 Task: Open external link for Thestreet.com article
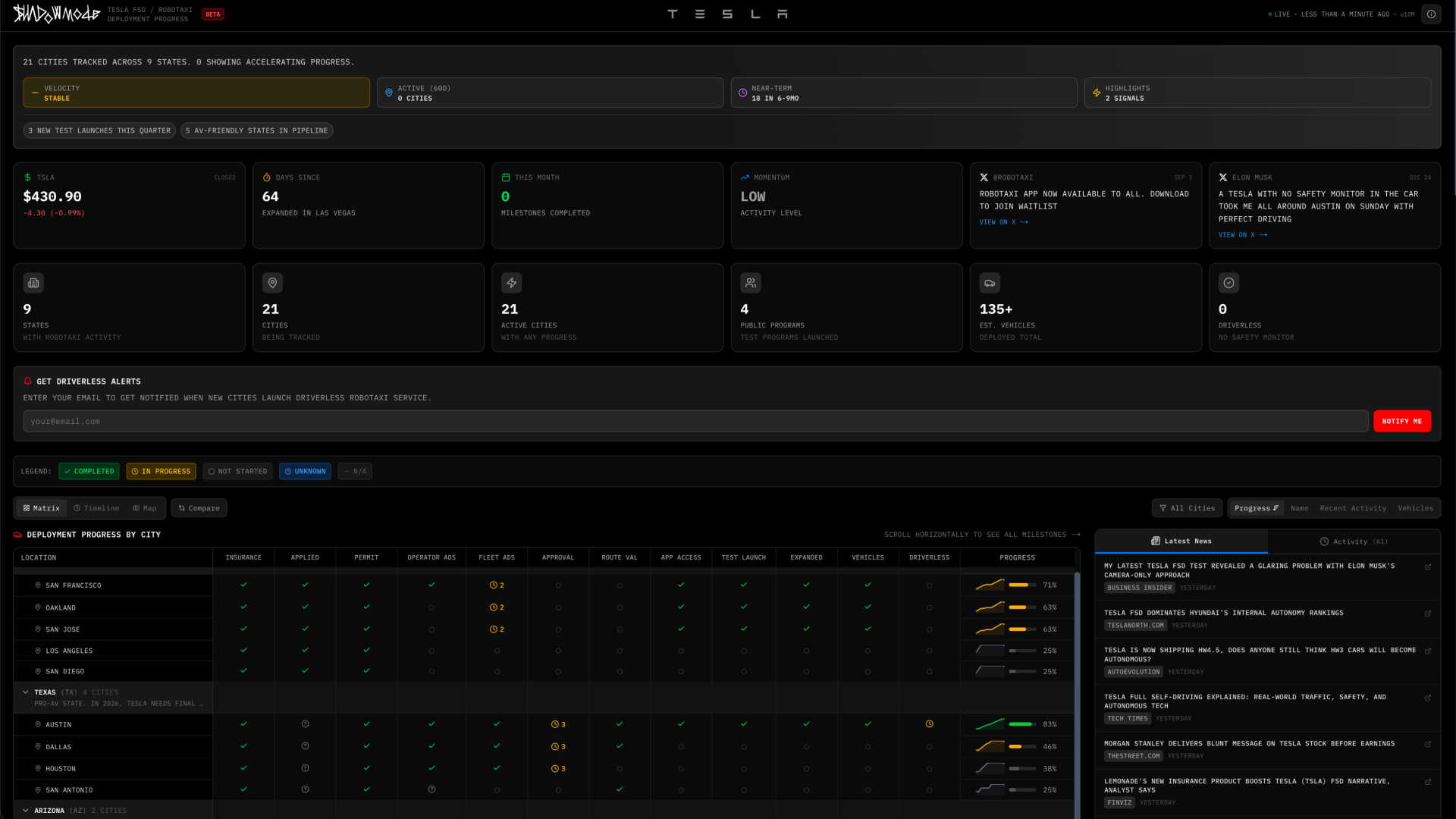coord(1428,745)
